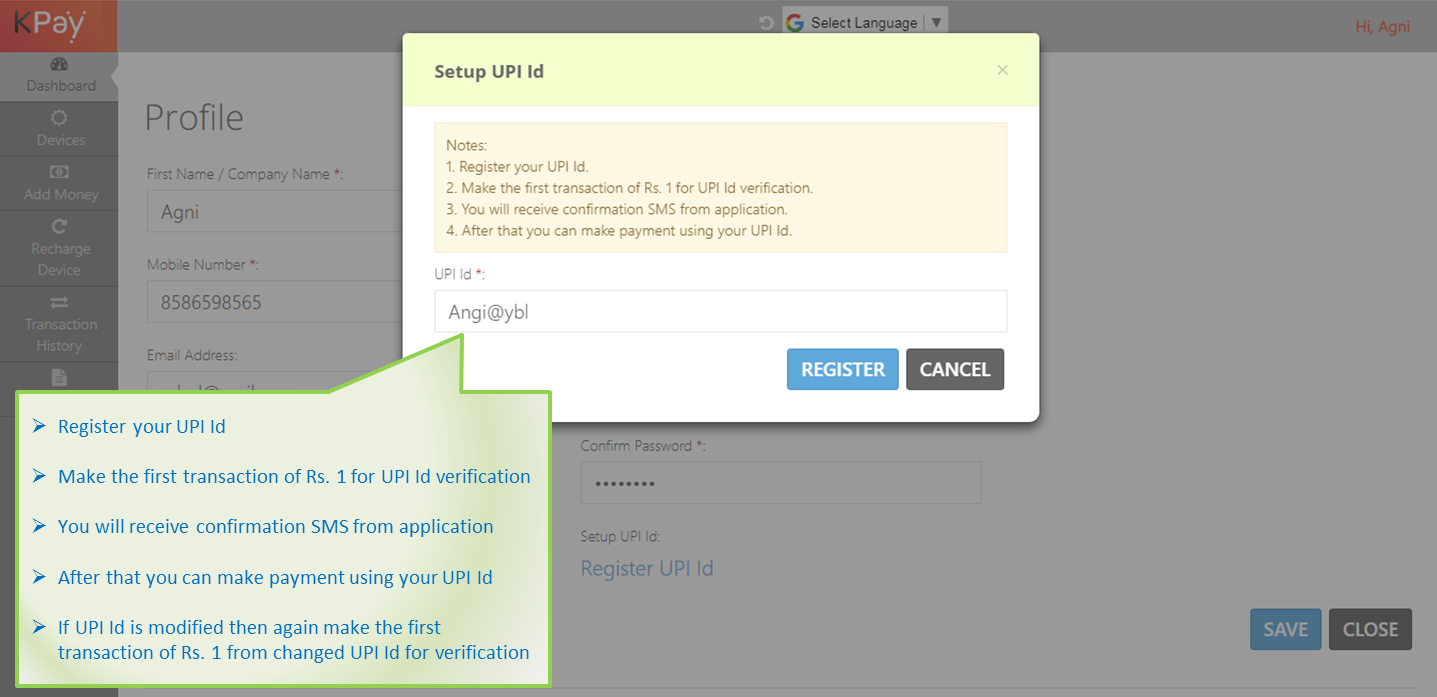
Task: Click the undo arrow beside Select Language
Action: [766, 23]
